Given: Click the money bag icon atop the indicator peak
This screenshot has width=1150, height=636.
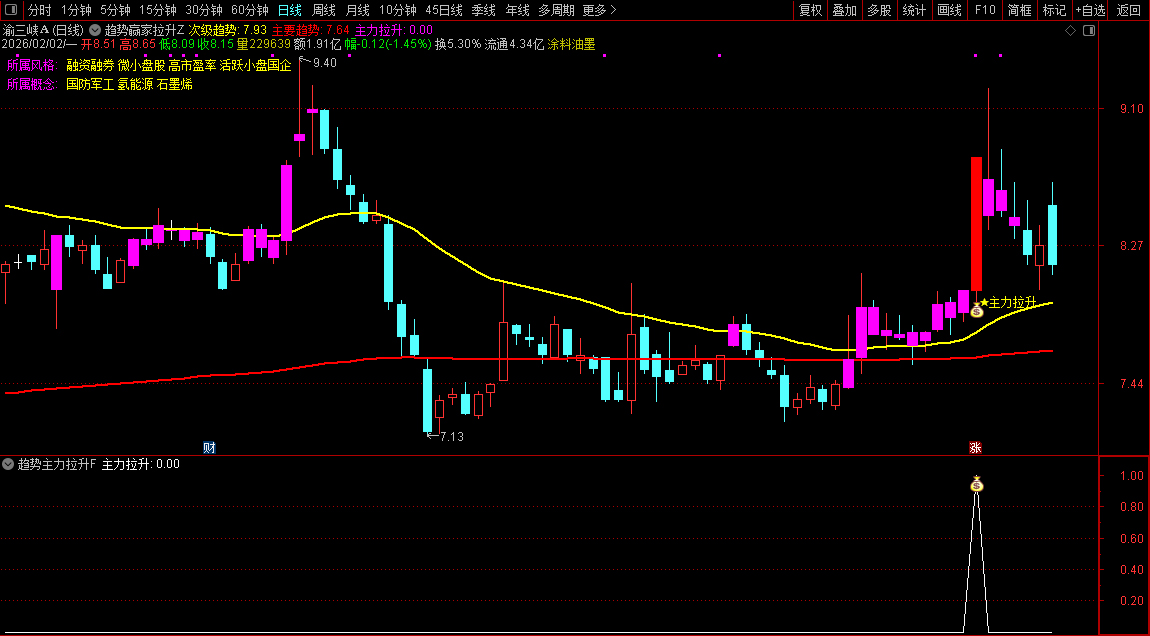Looking at the screenshot, I should tap(976, 483).
